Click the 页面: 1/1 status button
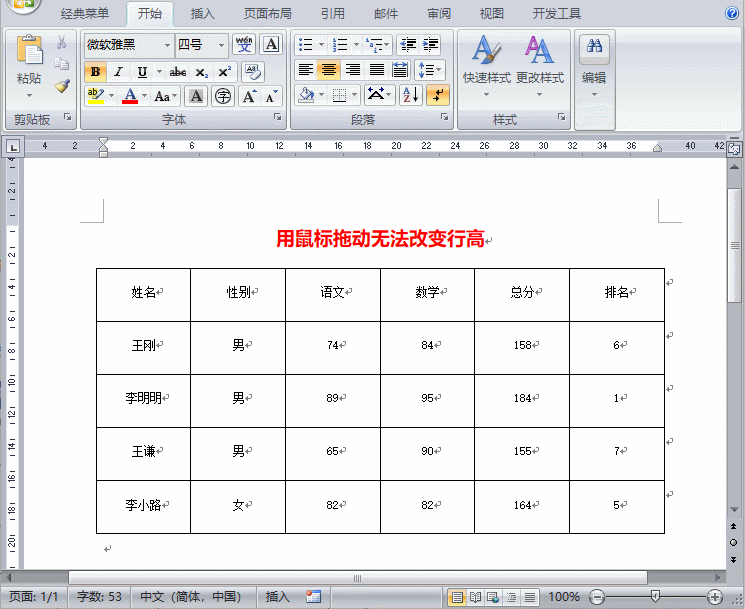This screenshot has height=609, width=745. [34, 597]
